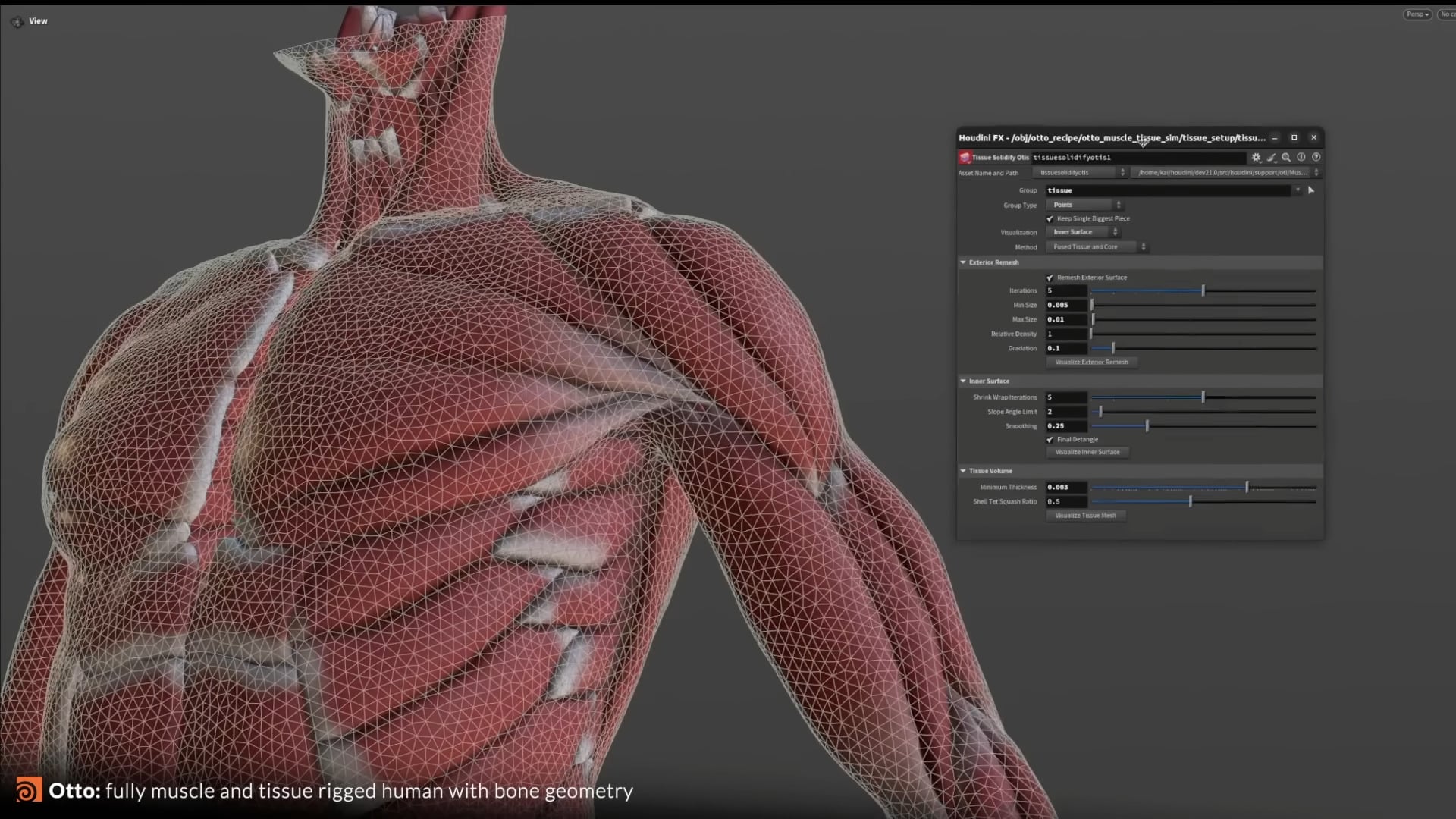Open the node info icon
The image size is (1456, 819).
(1301, 157)
